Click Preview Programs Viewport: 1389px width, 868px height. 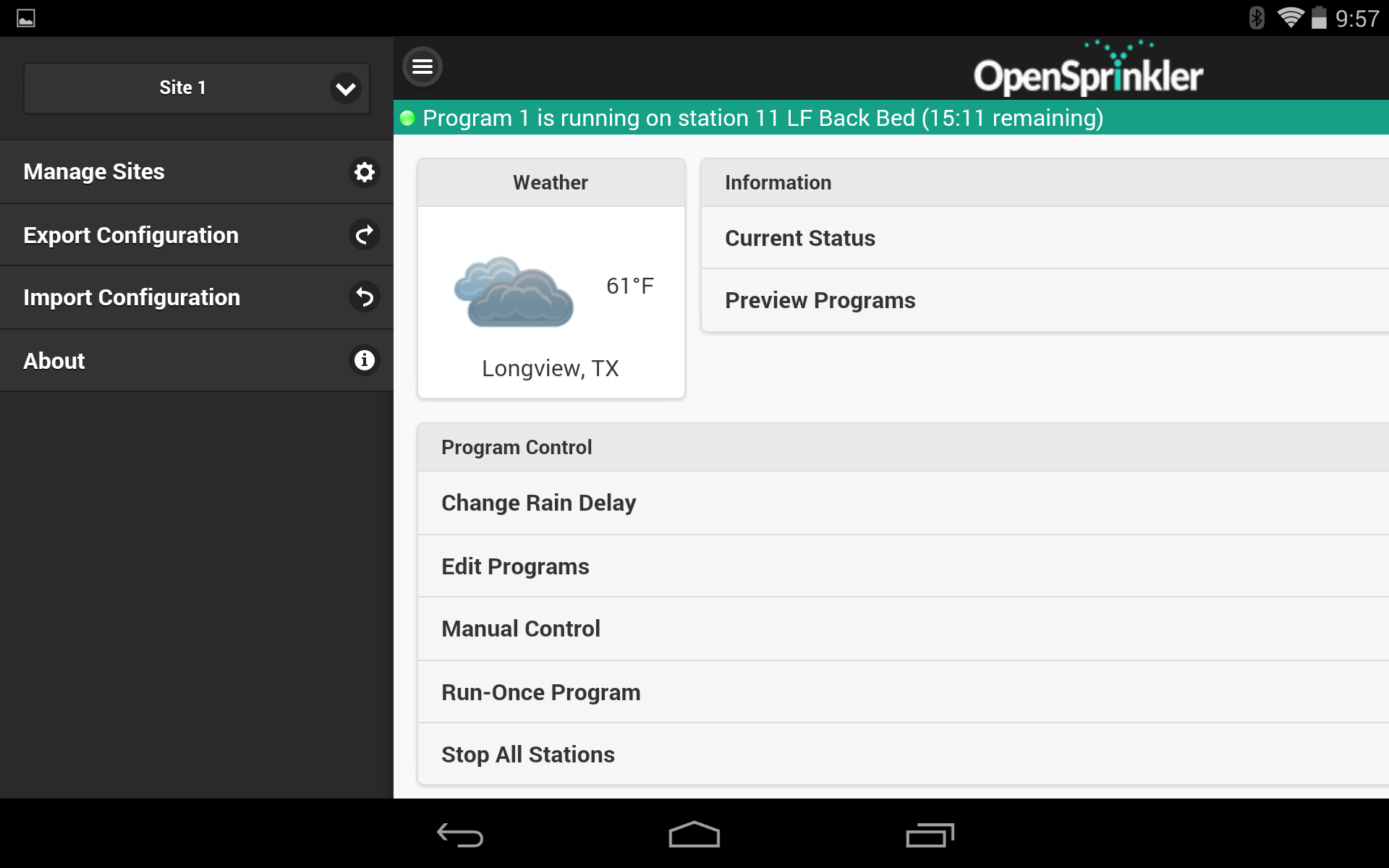pyautogui.click(x=820, y=299)
